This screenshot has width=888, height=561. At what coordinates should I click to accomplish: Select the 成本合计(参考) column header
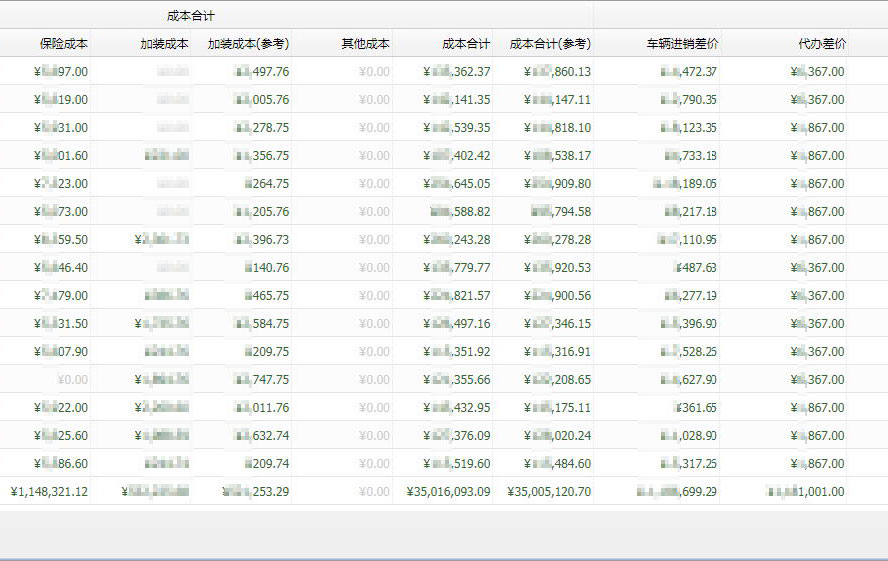549,44
